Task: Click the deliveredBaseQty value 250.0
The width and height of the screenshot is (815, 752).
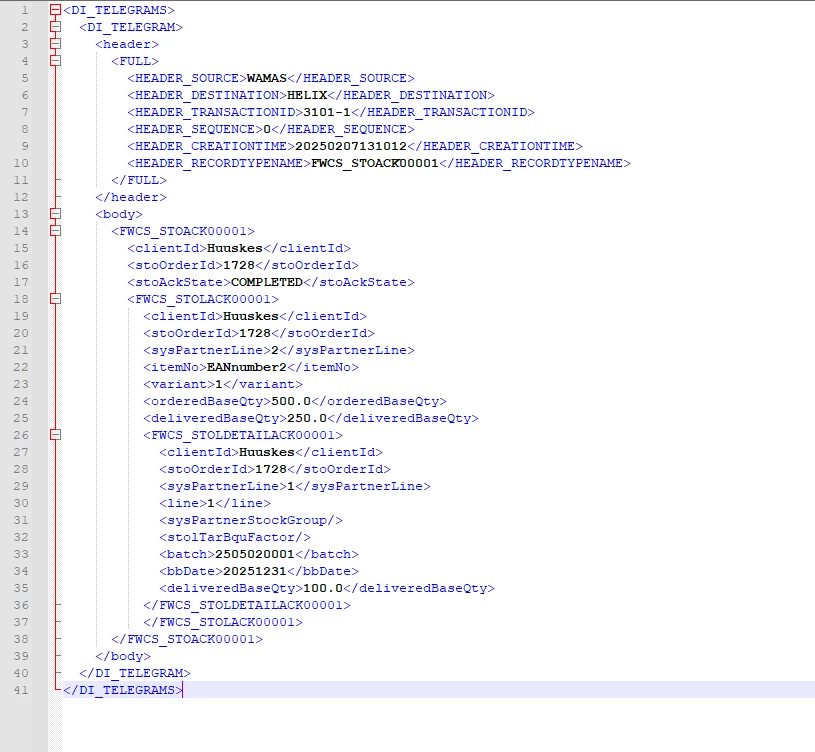Action: [307, 418]
